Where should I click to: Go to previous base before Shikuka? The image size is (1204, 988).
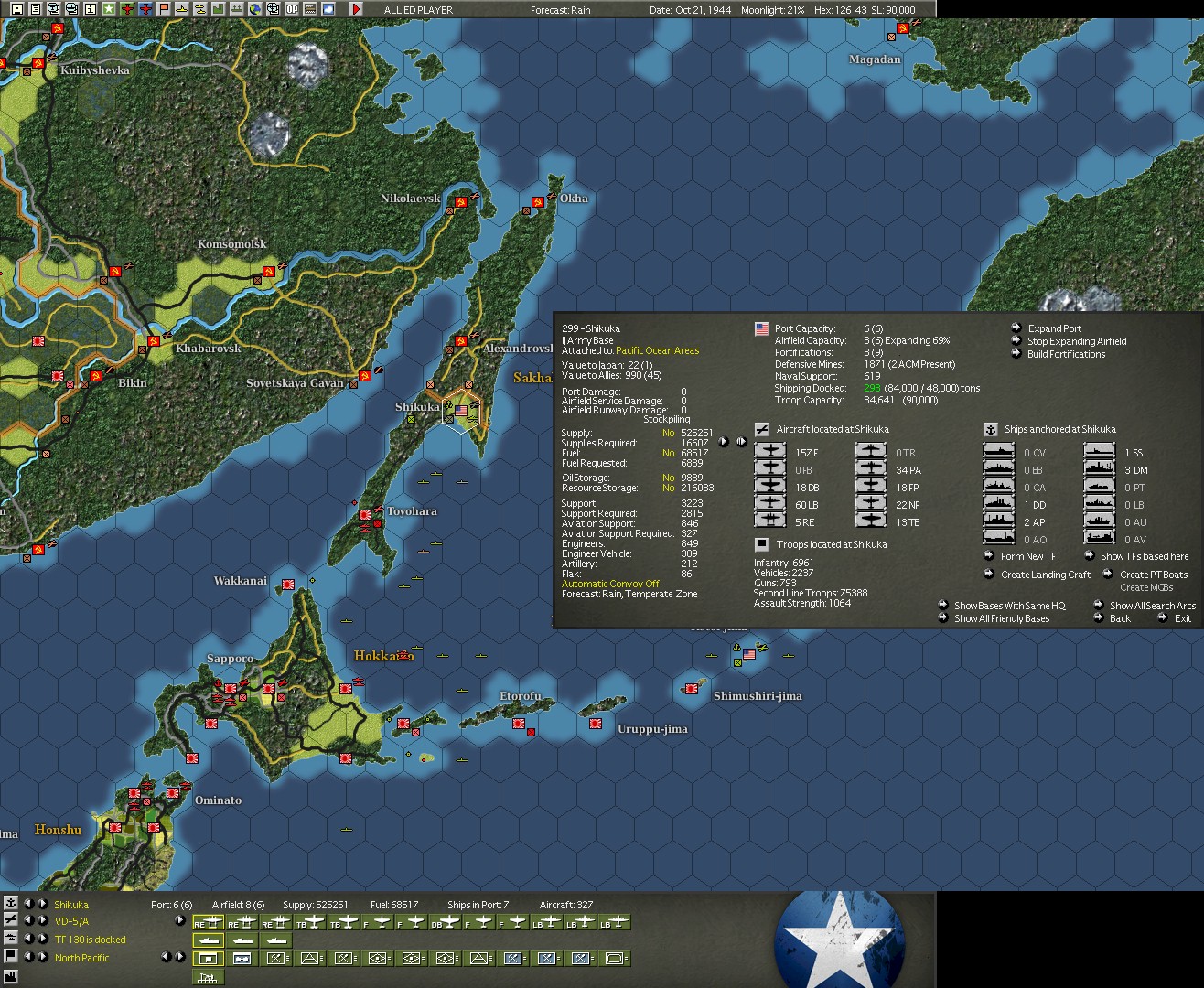(x=27, y=904)
